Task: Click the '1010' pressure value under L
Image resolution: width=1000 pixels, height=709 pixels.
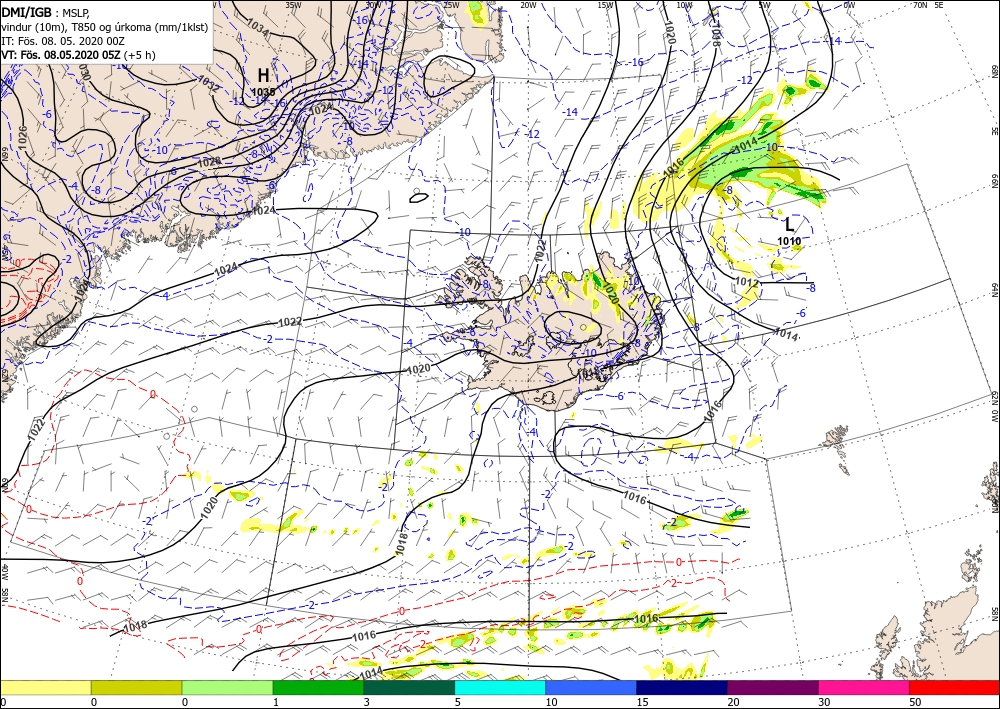Action: (789, 241)
